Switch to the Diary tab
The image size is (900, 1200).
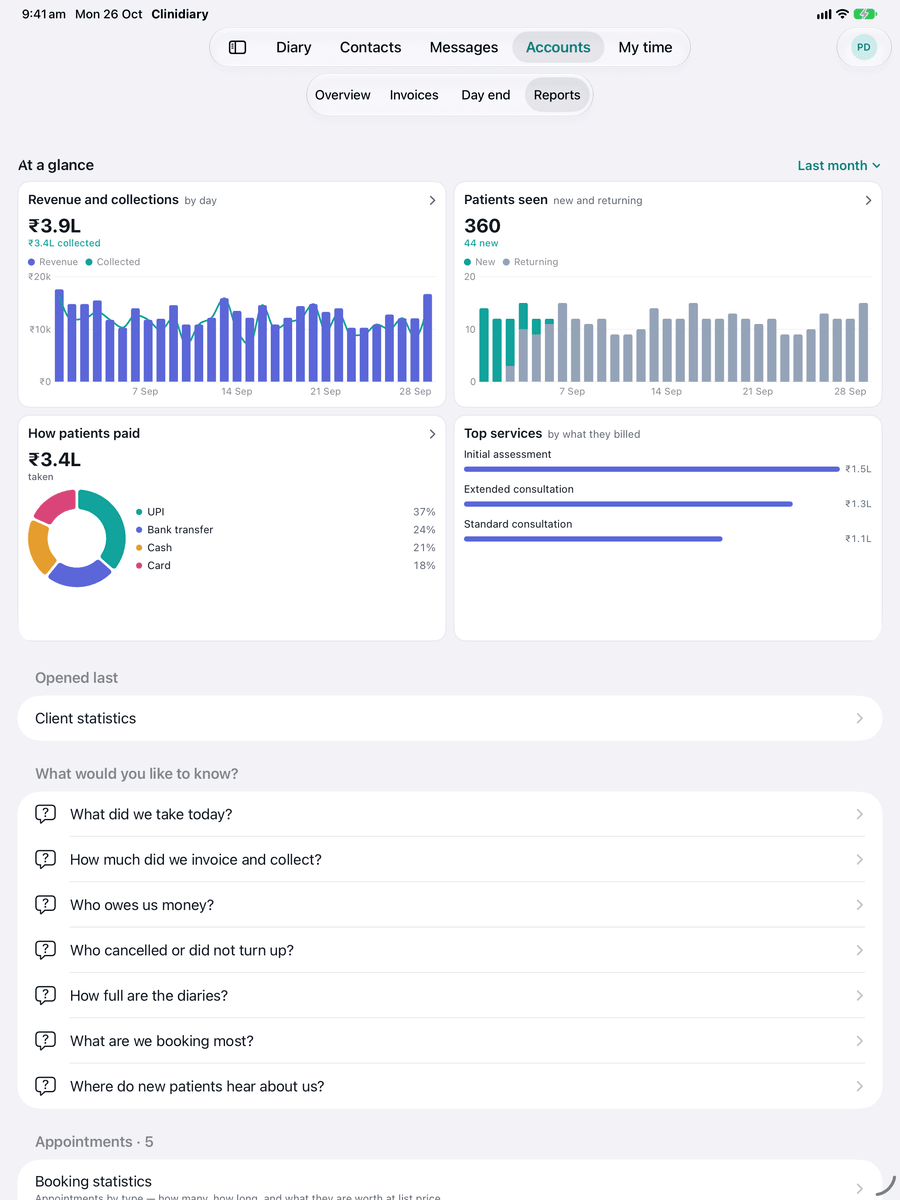click(294, 47)
